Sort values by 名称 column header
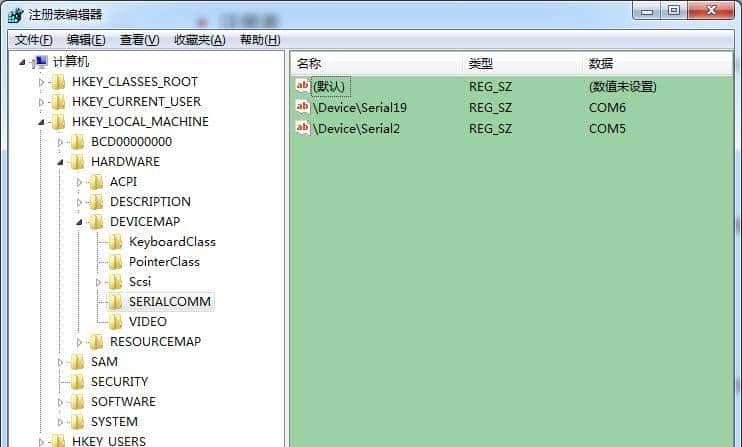 click(377, 63)
